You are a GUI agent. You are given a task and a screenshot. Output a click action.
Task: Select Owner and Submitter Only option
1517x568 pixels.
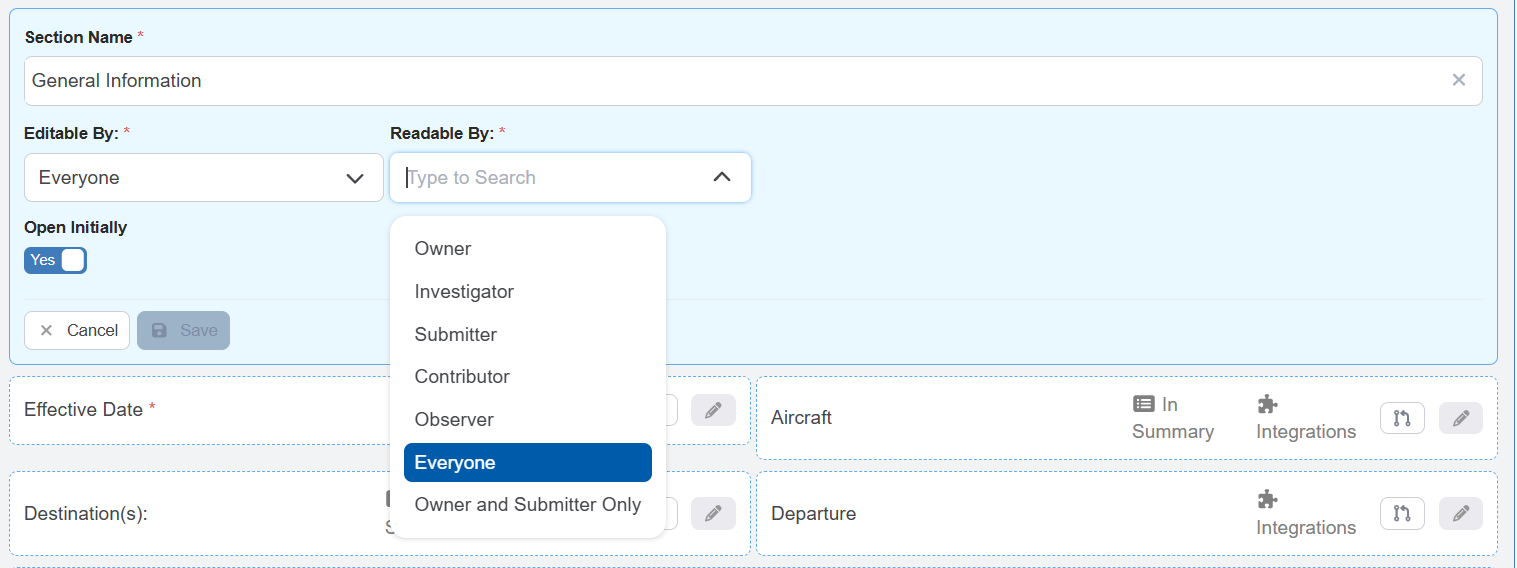click(528, 505)
